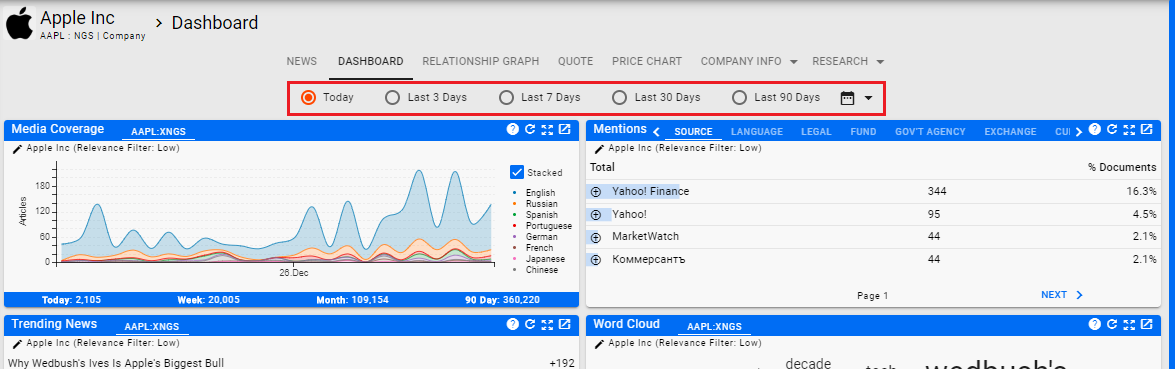Expand the Yahoo! Finance source row
The image size is (1175, 369).
point(596,192)
